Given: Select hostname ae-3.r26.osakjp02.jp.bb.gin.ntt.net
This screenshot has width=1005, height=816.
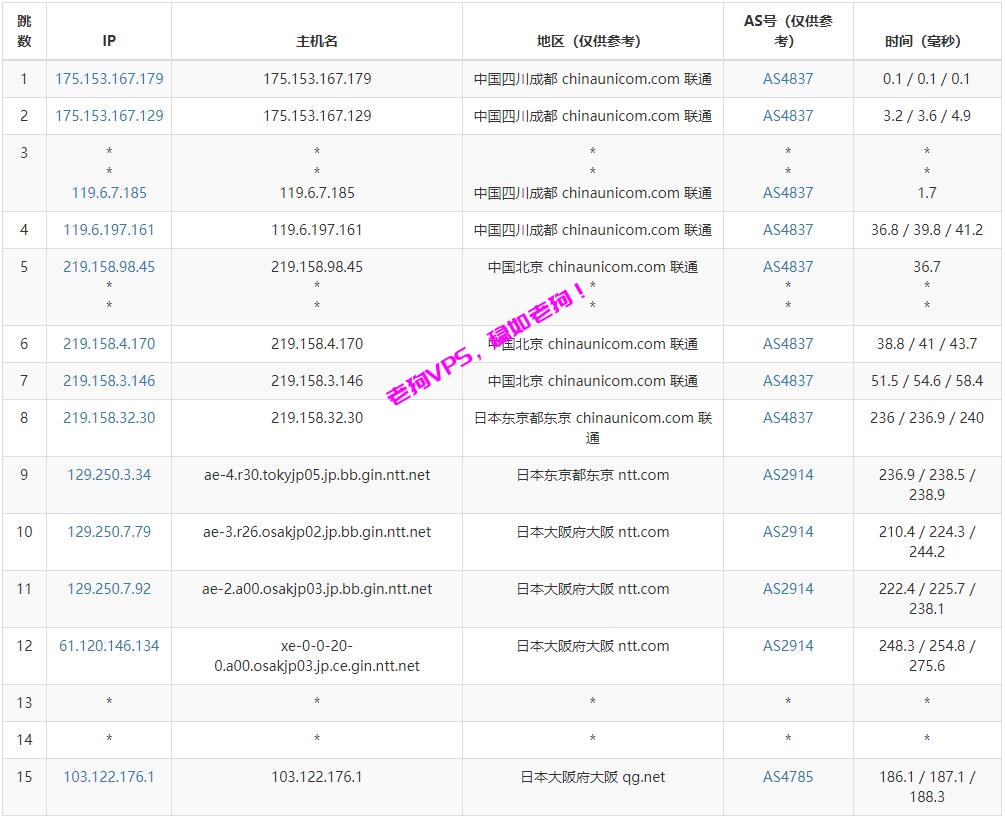Looking at the screenshot, I should 317,532.
